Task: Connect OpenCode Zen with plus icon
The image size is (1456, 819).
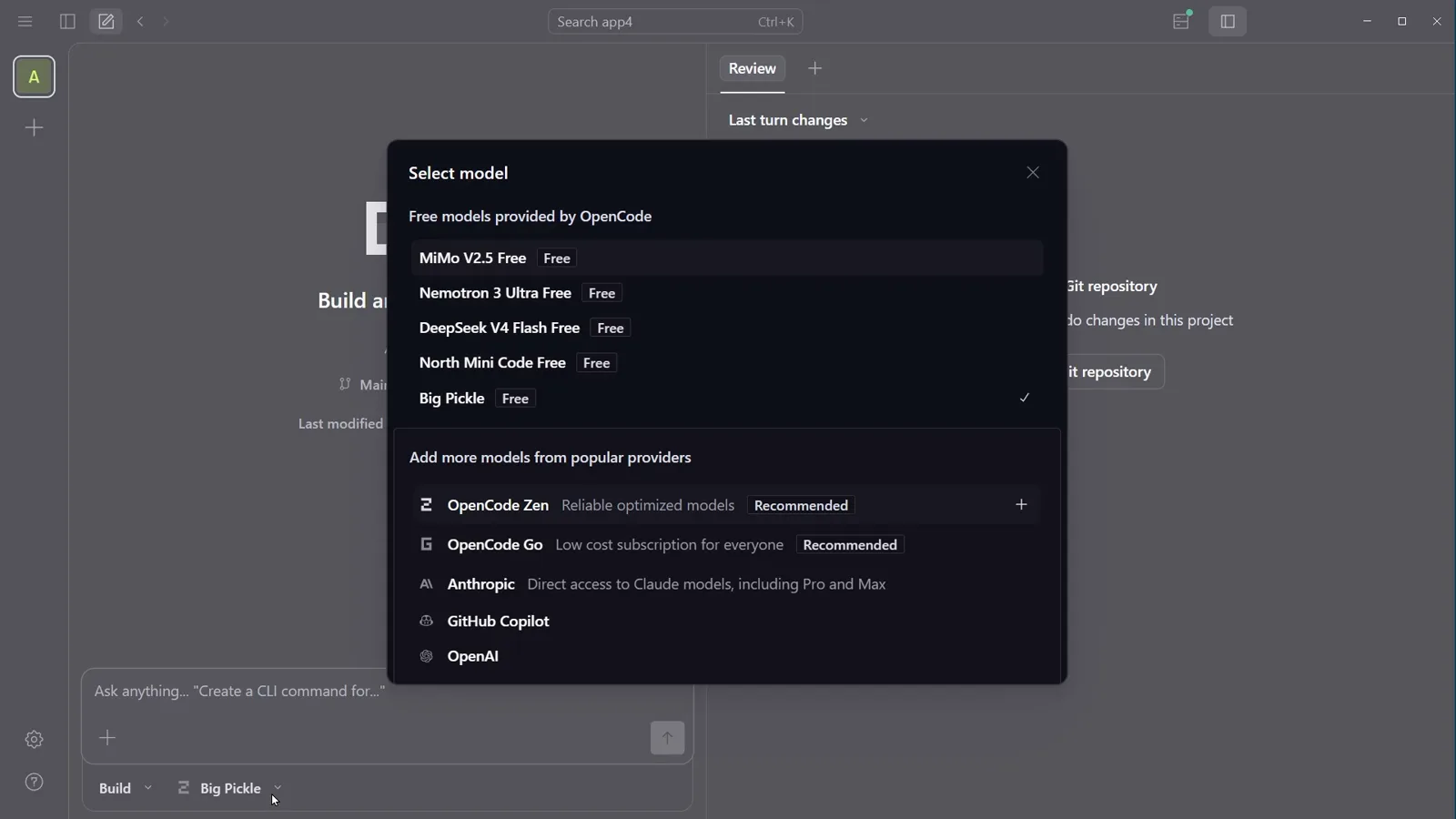Action: click(x=1021, y=505)
